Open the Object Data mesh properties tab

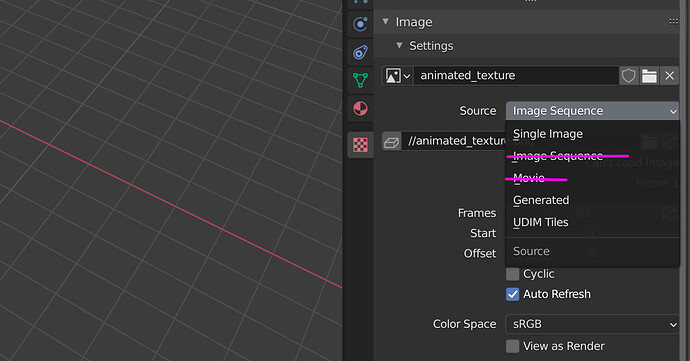(360, 80)
